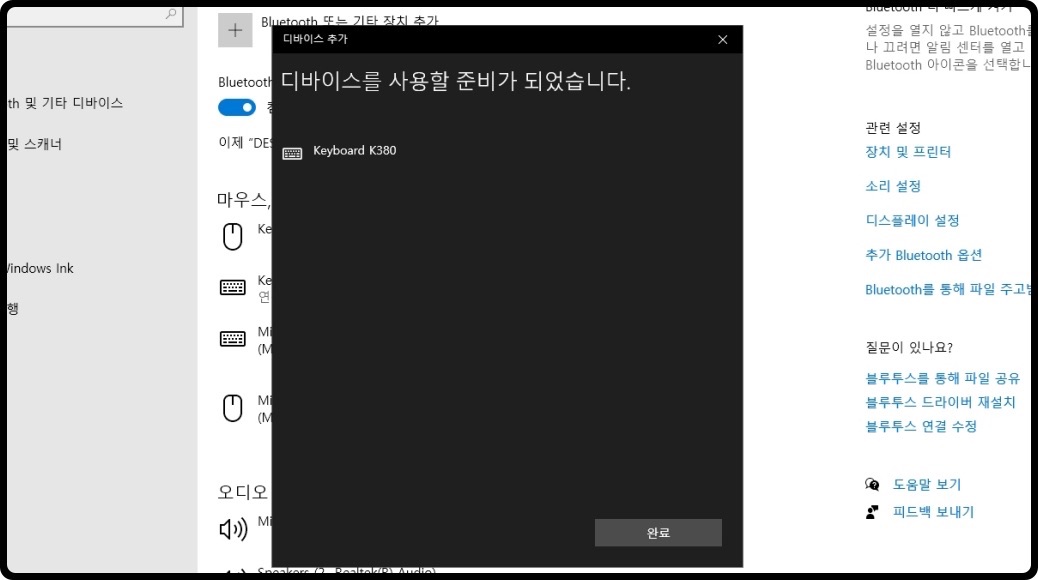The height and width of the screenshot is (580, 1038).
Task: Click the 도움말 보기 help icon
Action: tap(871, 484)
